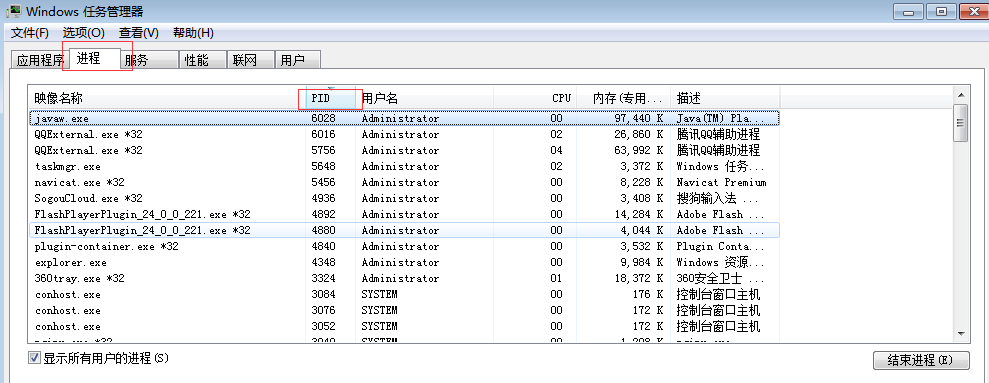Image resolution: width=989 pixels, height=383 pixels.
Task: Click the 结束进程(E) button
Action: 921,360
